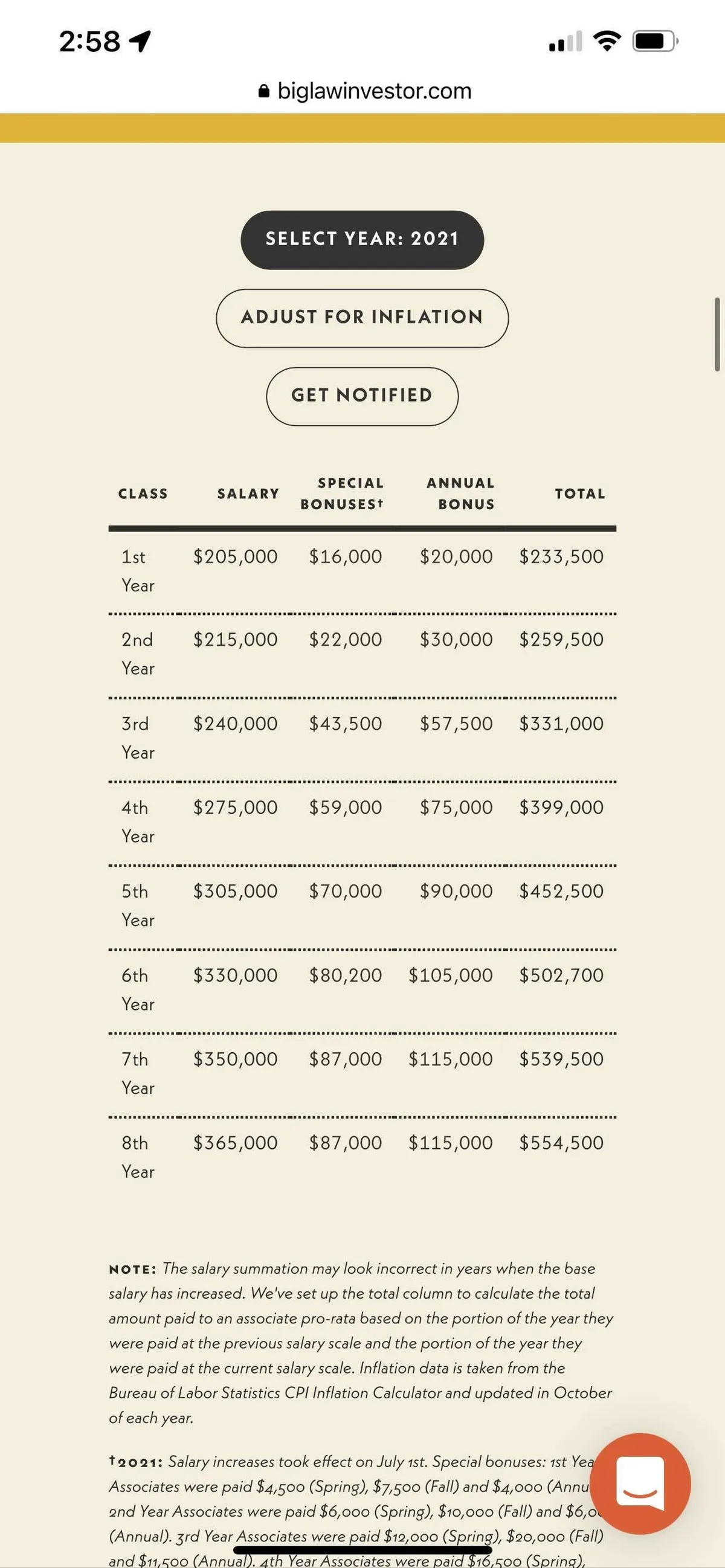Tap the home indicator bar at bottom
This screenshot has height=1568, width=725.
362,1550
